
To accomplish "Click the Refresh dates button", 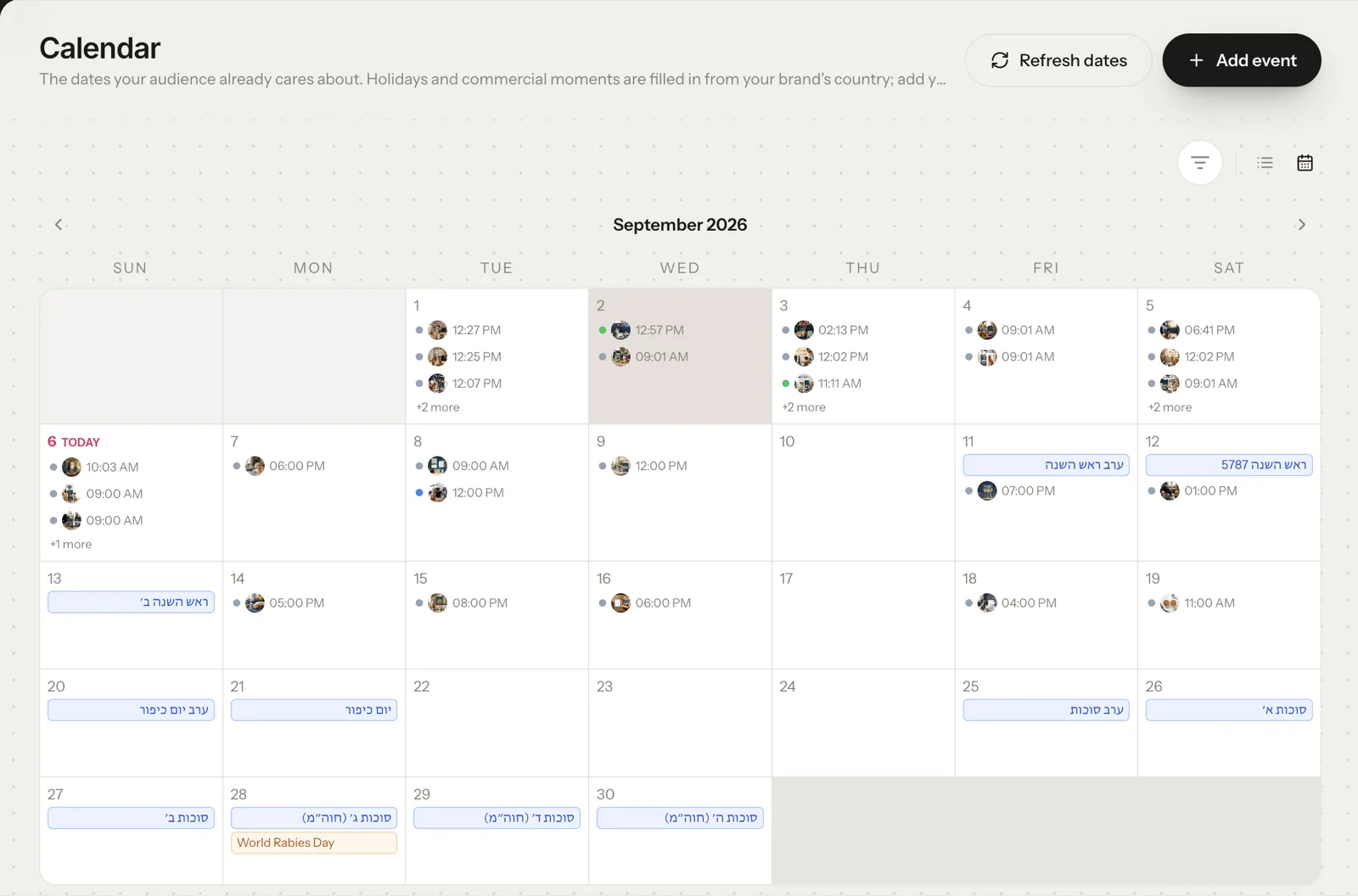I will [1058, 60].
